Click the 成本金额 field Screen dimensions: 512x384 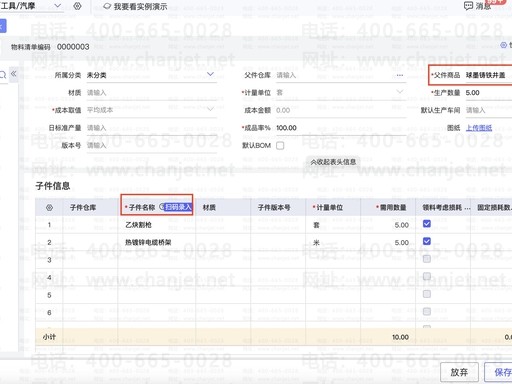(341, 110)
